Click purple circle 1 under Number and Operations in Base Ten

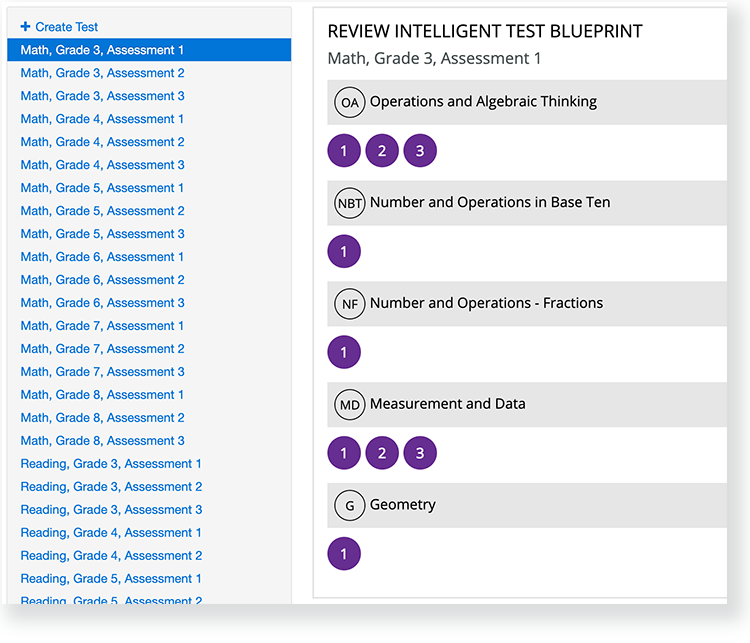coord(344,252)
